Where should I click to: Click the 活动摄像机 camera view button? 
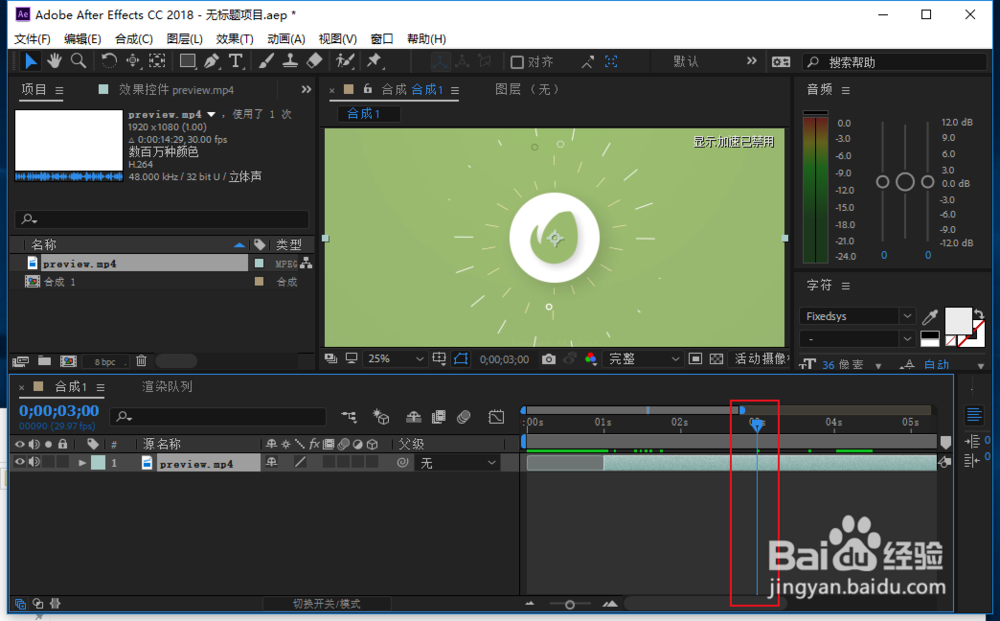pyautogui.click(x=761, y=359)
